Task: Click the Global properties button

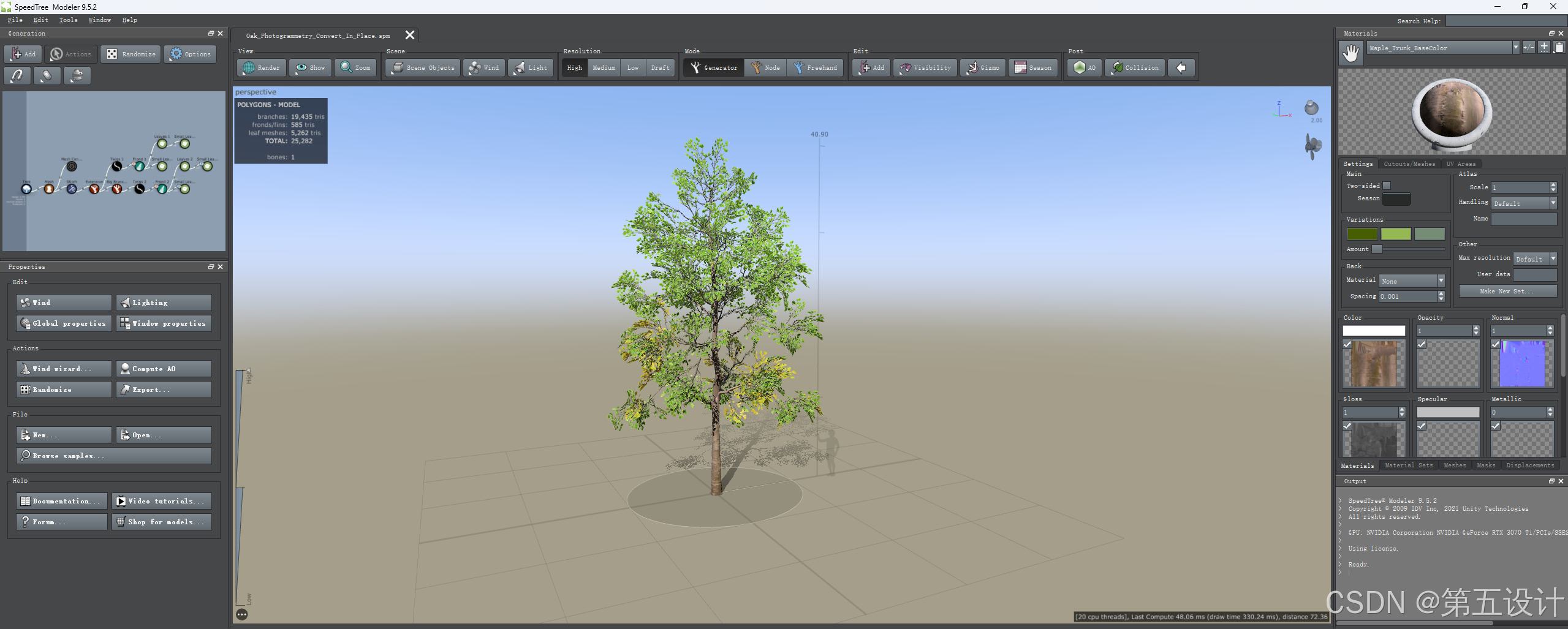Action: click(x=64, y=323)
